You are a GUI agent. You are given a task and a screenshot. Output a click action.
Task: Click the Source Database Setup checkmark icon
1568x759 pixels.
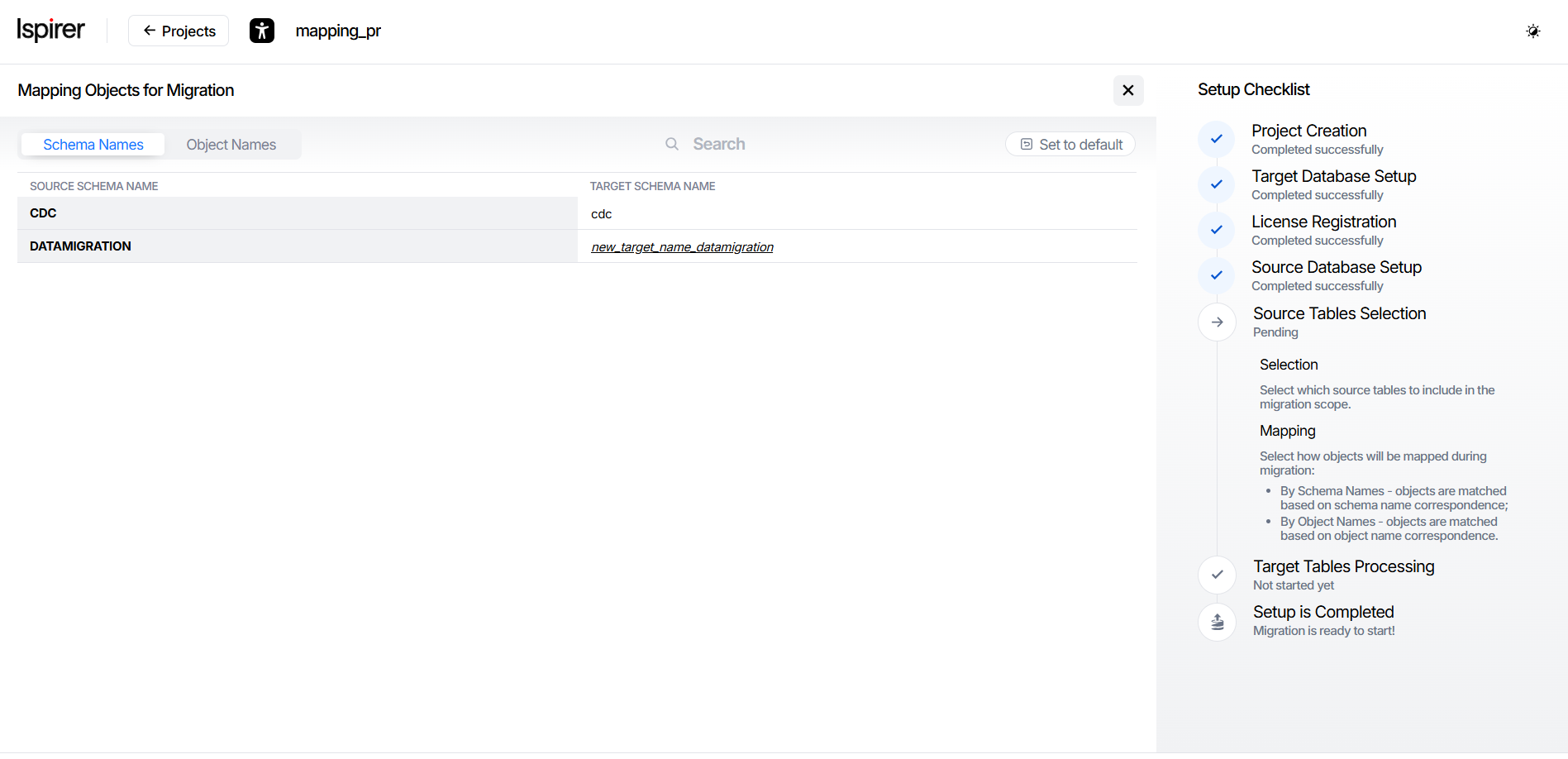tap(1216, 275)
